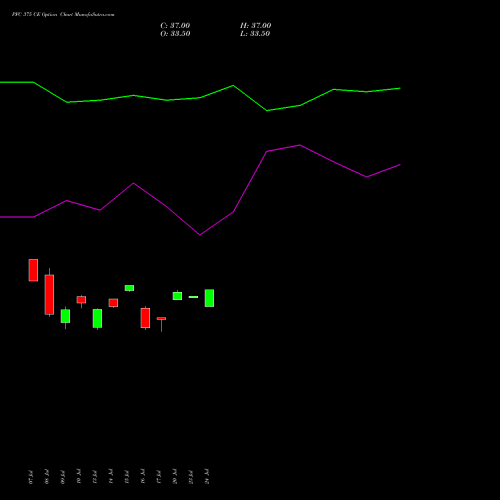Click the '07 Jul' date axis label
The image size is (500, 500).
31,477
